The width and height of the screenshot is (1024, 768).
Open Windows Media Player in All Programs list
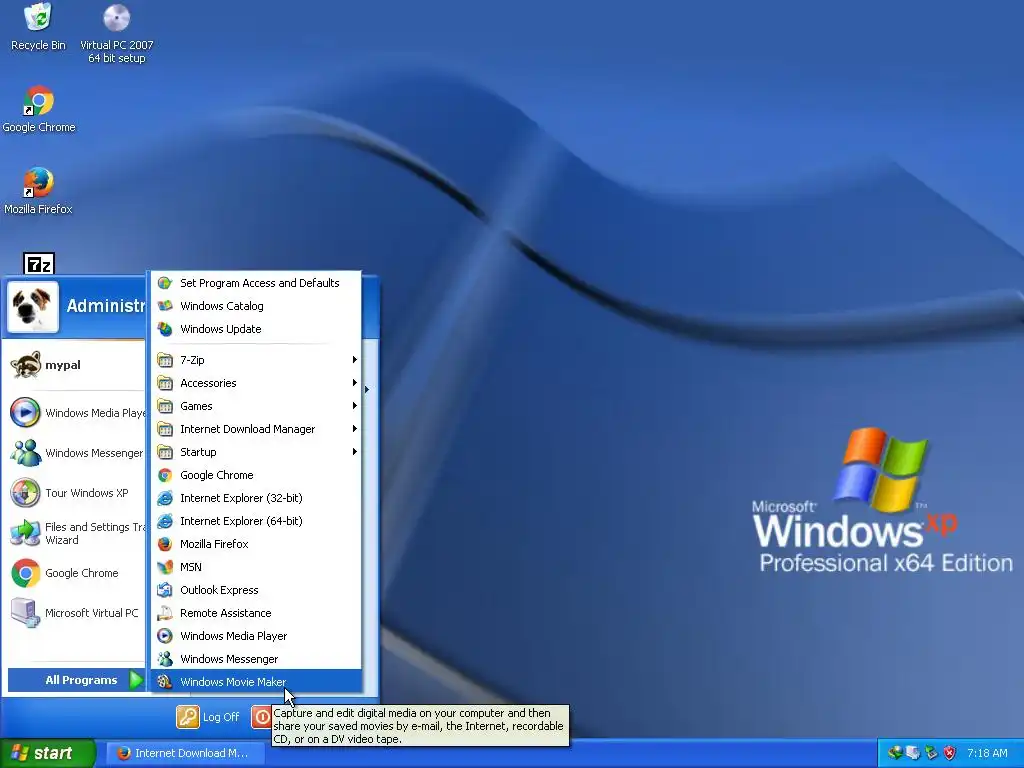pyautogui.click(x=256, y=636)
